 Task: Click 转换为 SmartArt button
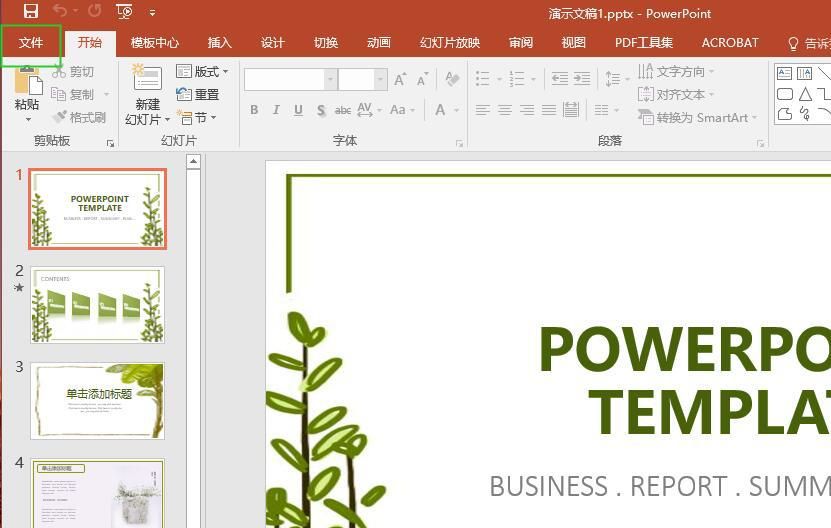pyautogui.click(x=697, y=117)
